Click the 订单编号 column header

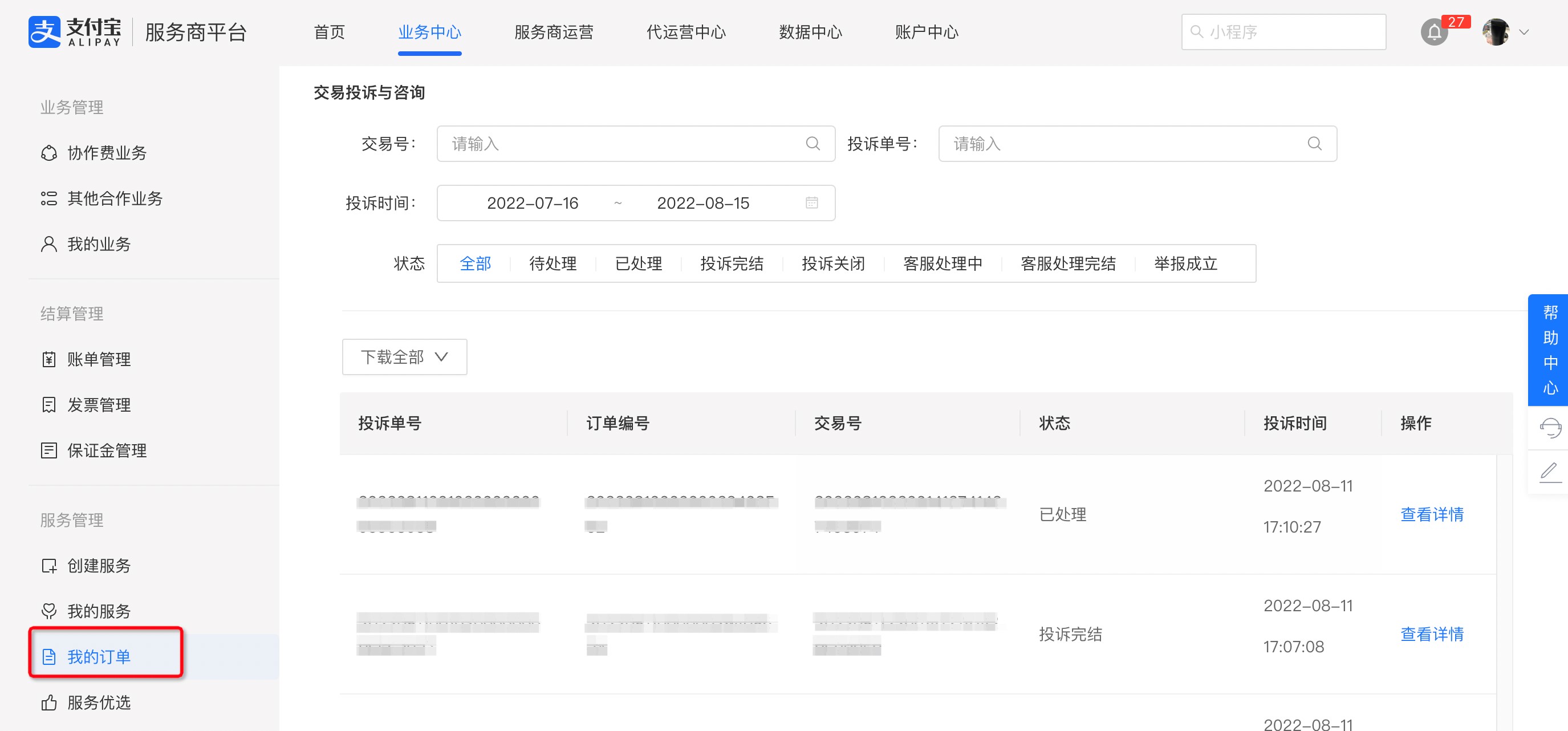(x=617, y=423)
